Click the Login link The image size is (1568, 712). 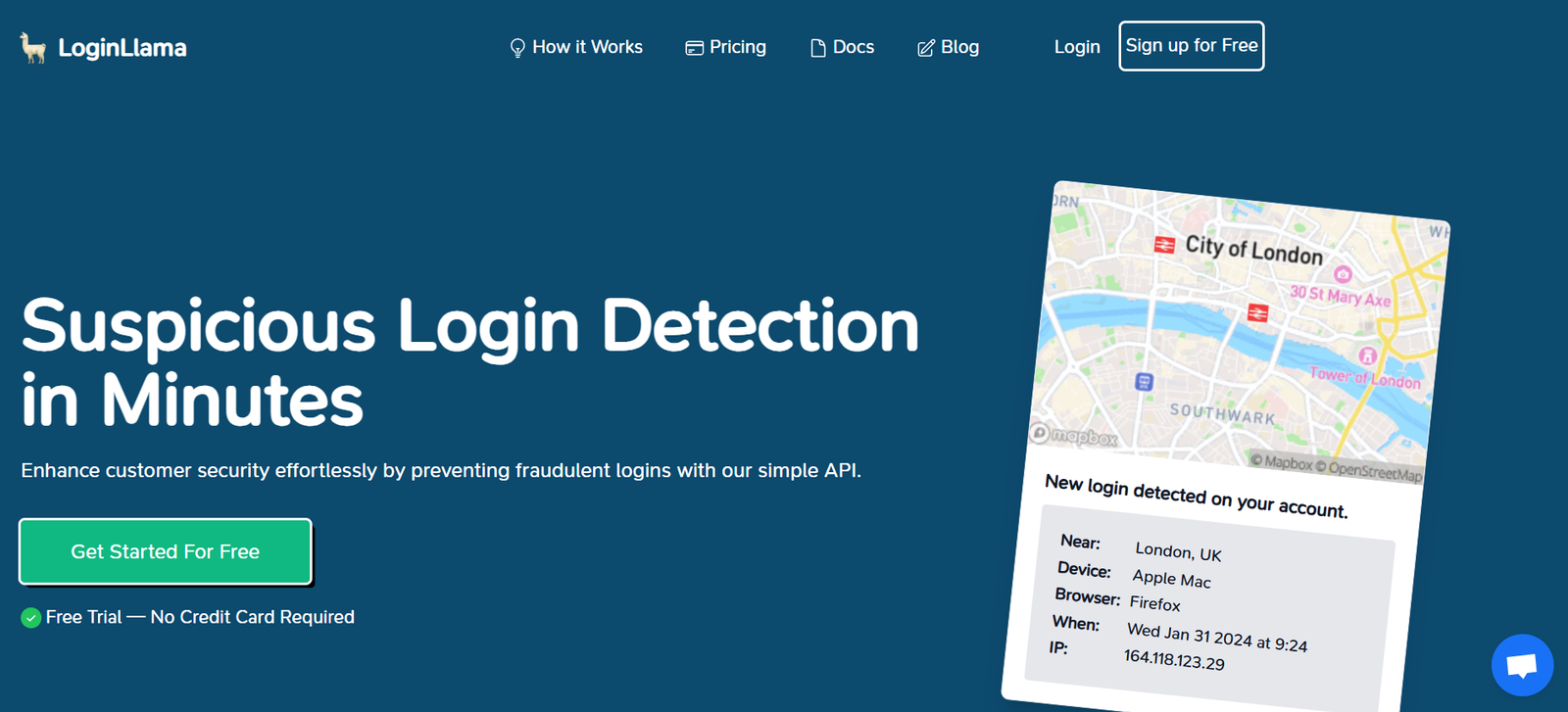pos(1077,47)
